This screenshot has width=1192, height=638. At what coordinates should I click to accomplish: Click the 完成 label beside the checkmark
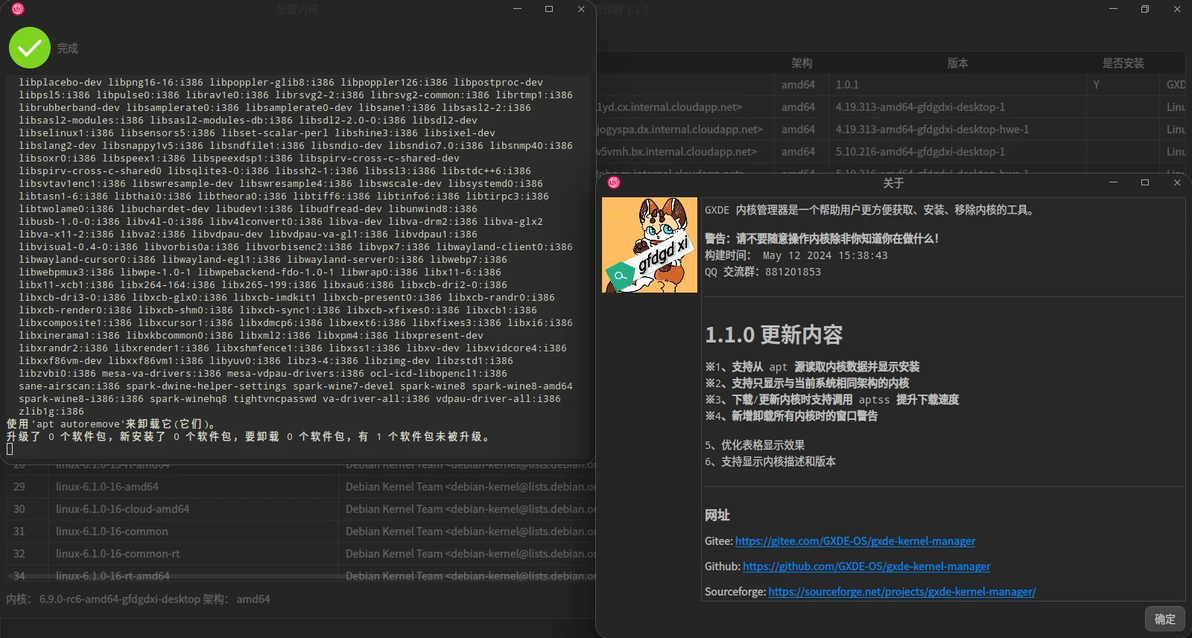point(68,48)
